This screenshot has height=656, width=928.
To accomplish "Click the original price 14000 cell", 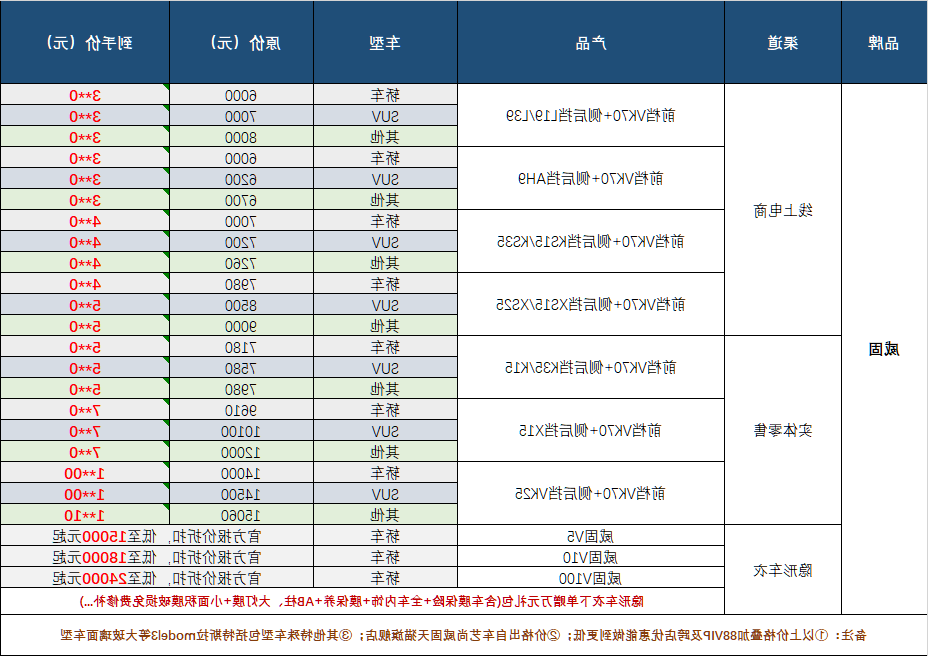I will point(241,473).
